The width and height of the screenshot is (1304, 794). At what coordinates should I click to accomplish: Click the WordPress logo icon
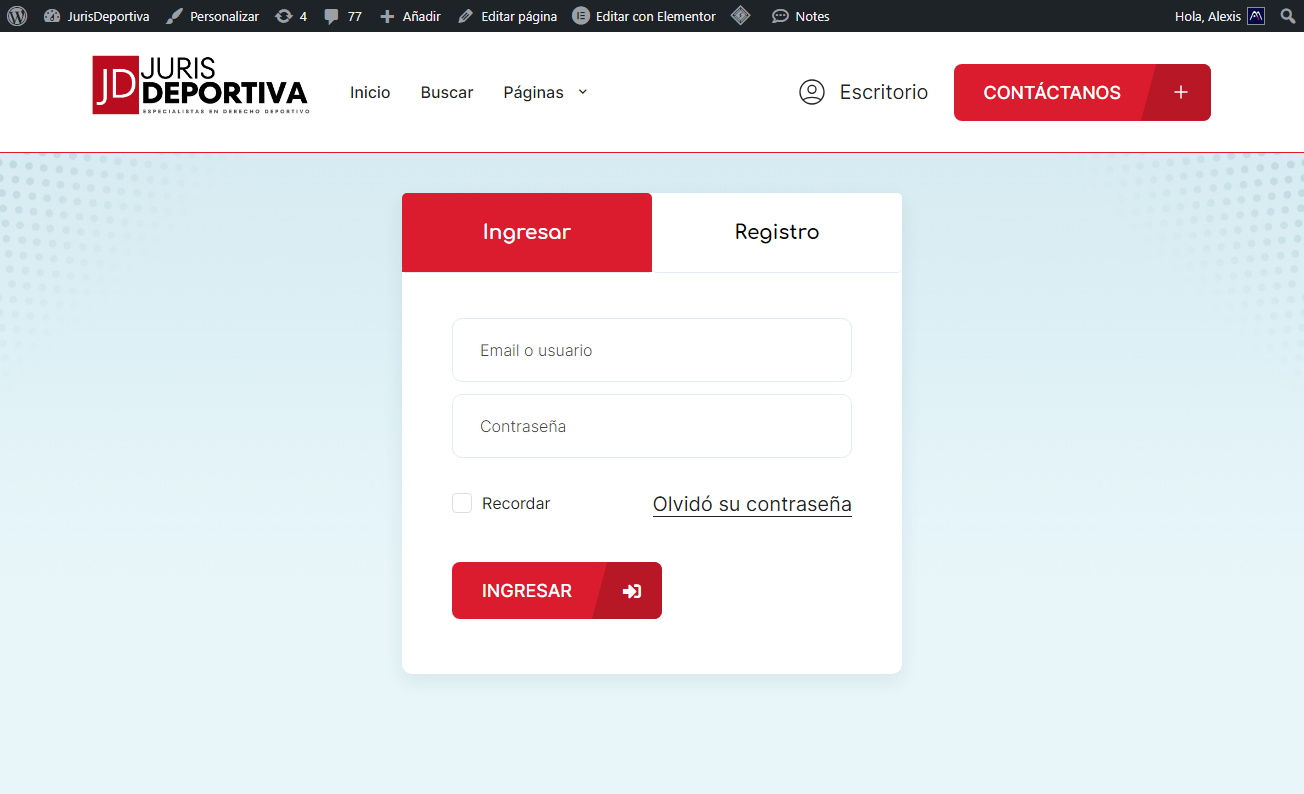17,16
